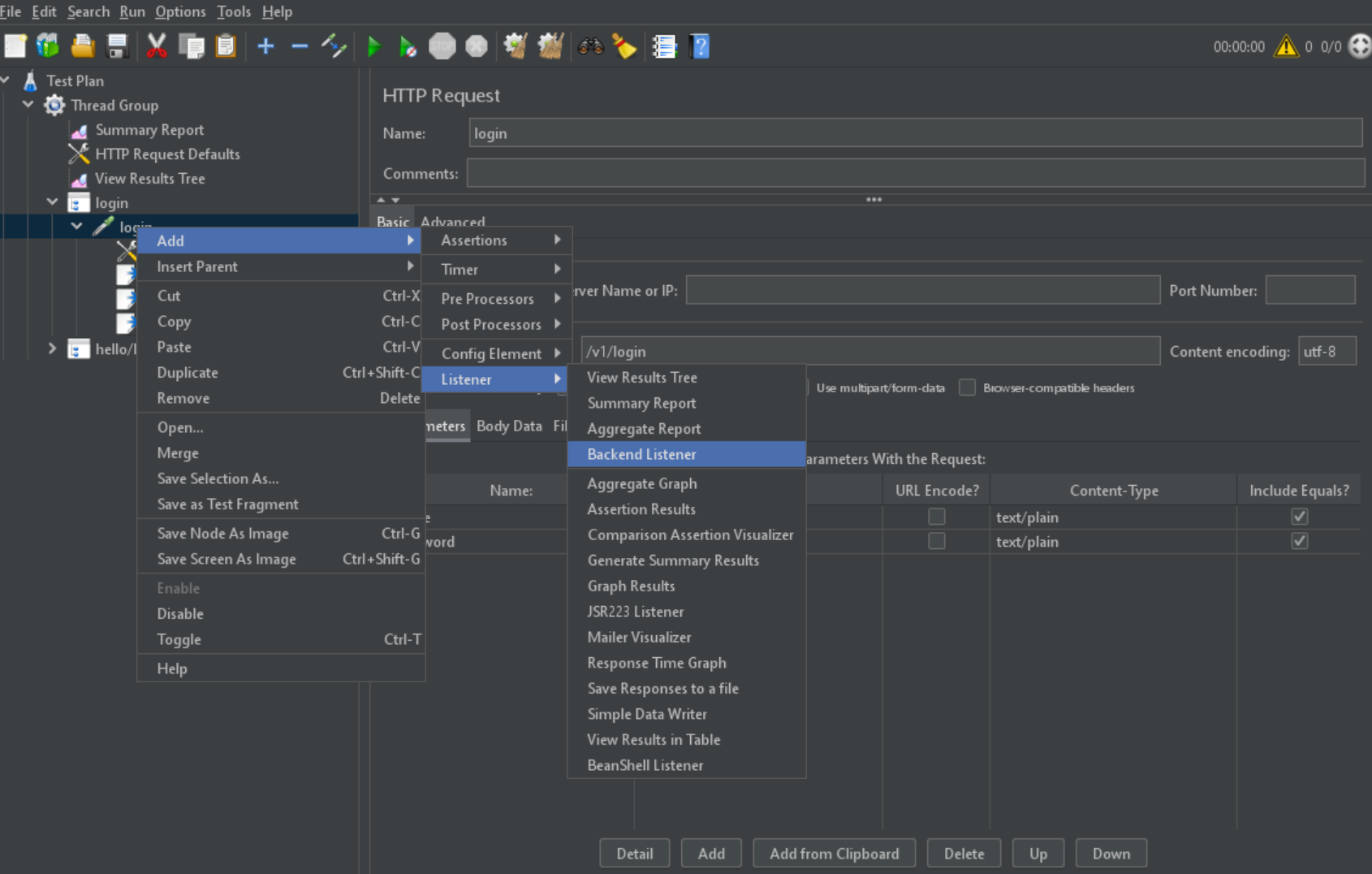Click the Path field containing /v1/login
The width and height of the screenshot is (1372, 874).
coord(870,351)
